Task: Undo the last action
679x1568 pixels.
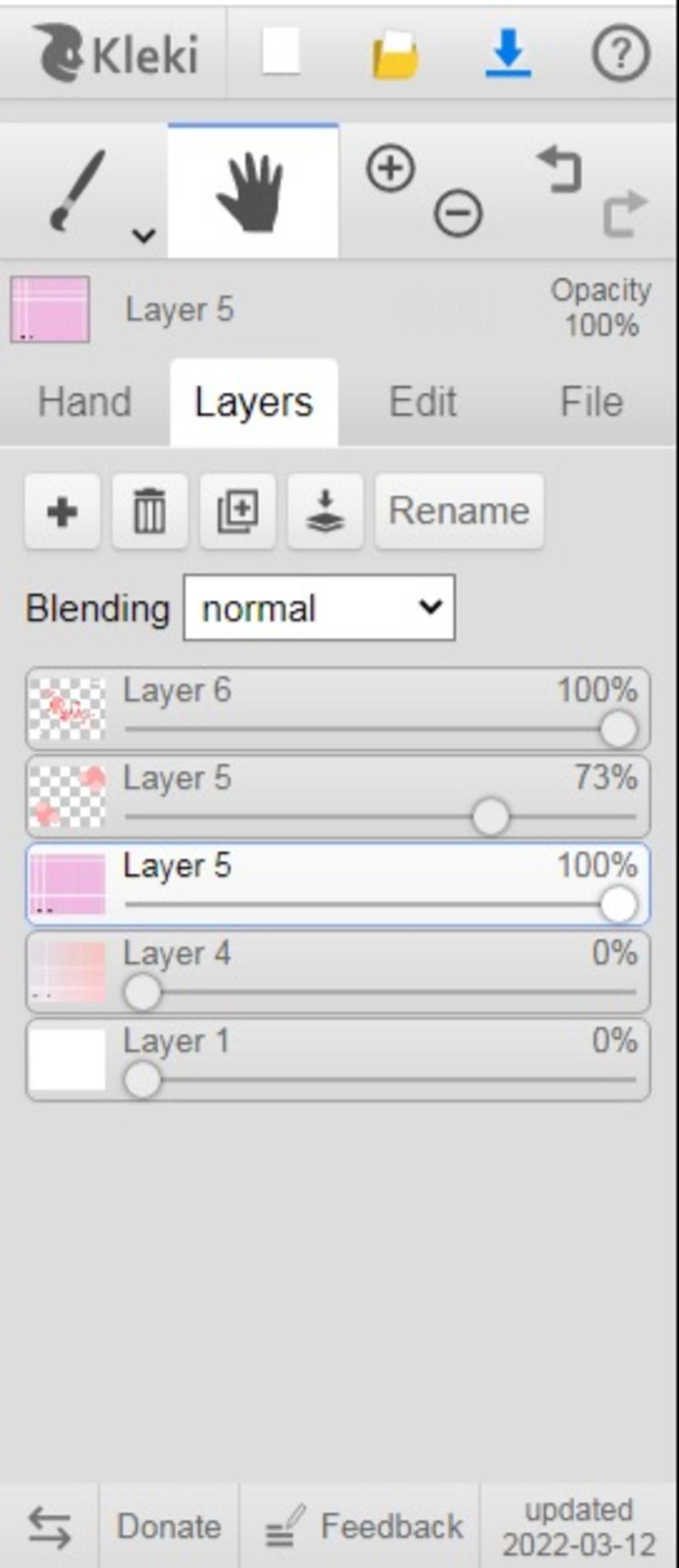Action: coord(560,170)
